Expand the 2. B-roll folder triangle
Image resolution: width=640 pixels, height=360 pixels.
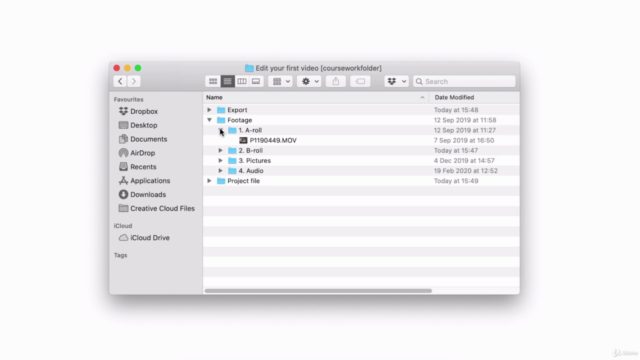[x=220, y=150]
